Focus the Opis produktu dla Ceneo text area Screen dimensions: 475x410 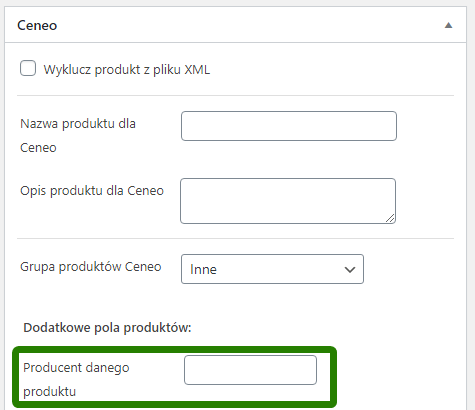(x=288, y=201)
